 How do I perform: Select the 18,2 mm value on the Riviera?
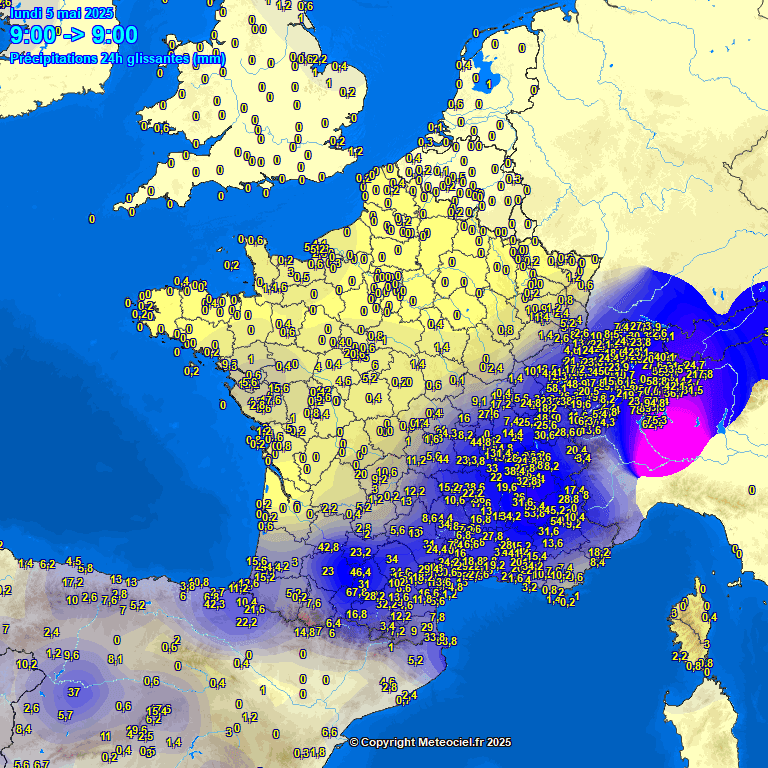point(599,552)
